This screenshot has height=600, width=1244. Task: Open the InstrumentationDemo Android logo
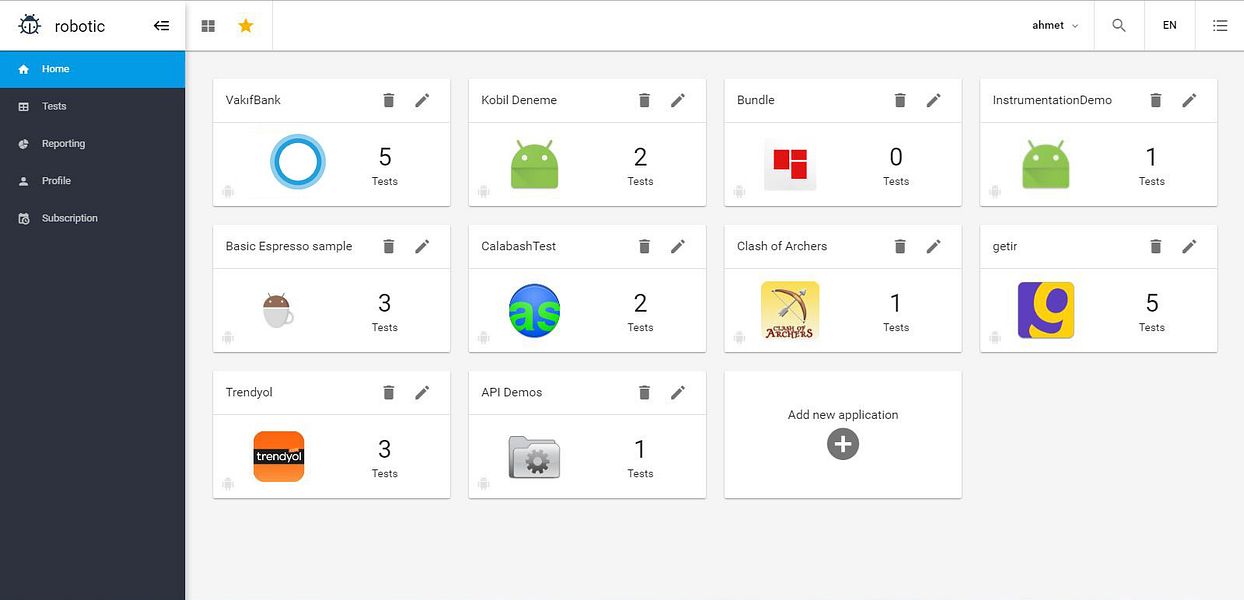(x=1046, y=165)
